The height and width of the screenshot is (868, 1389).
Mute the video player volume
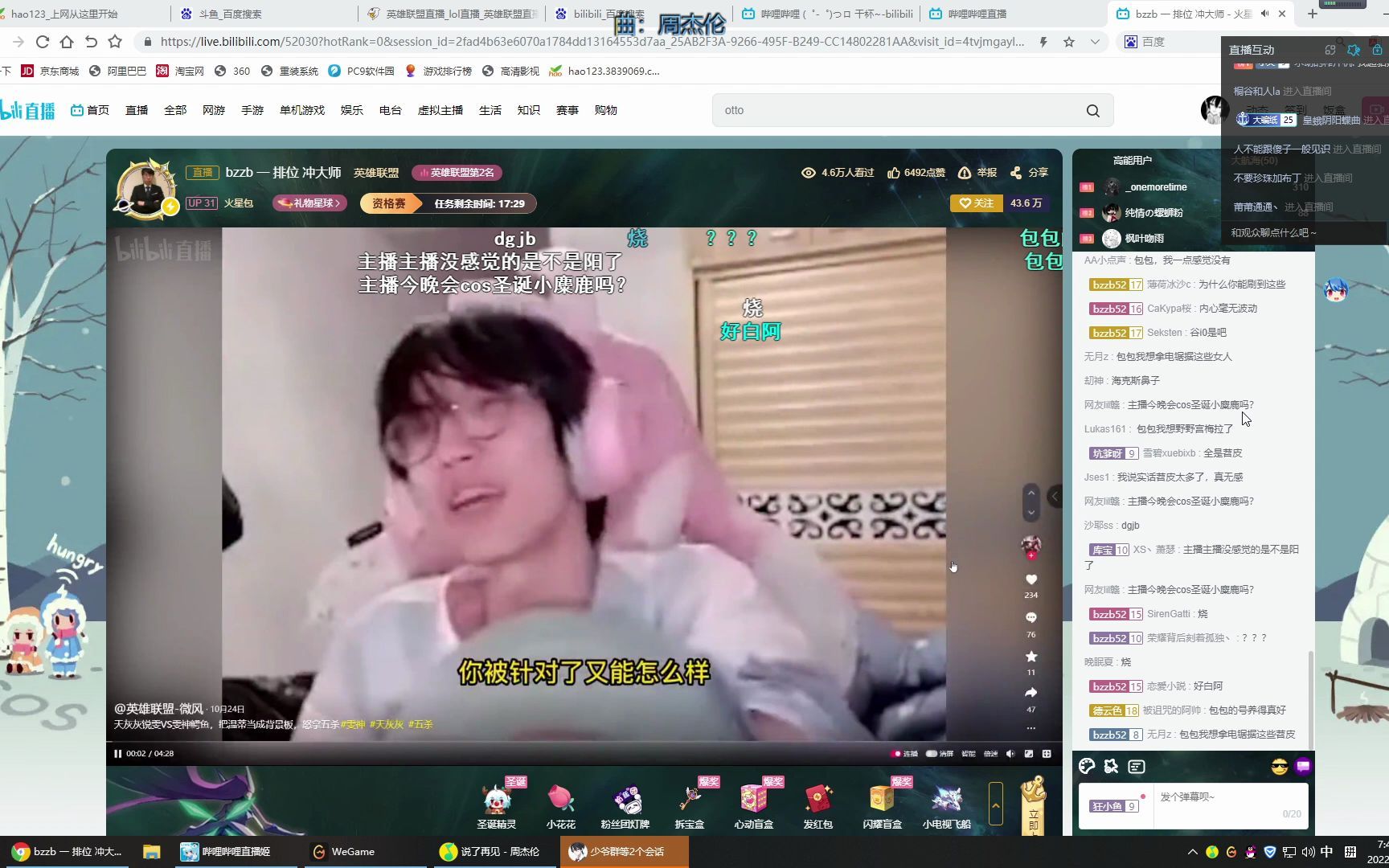click(x=1010, y=754)
